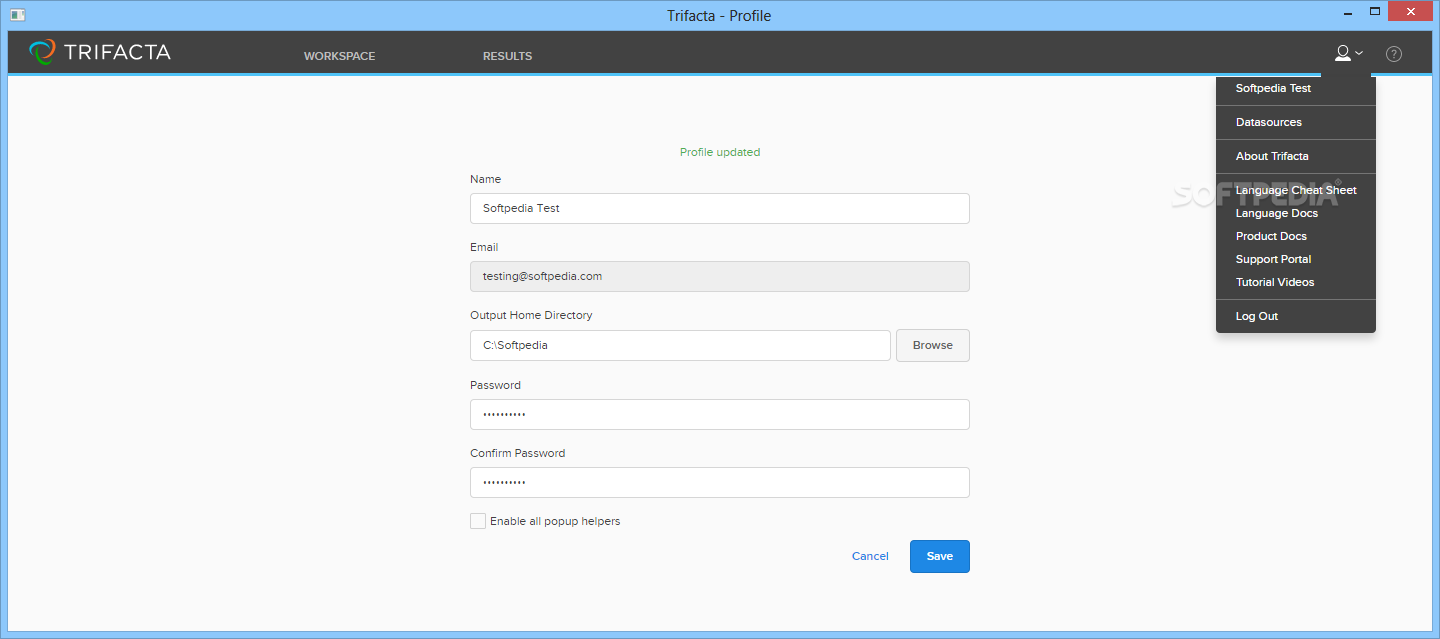This screenshot has width=1440, height=639.
Task: Cancel profile editing
Action: tap(870, 556)
